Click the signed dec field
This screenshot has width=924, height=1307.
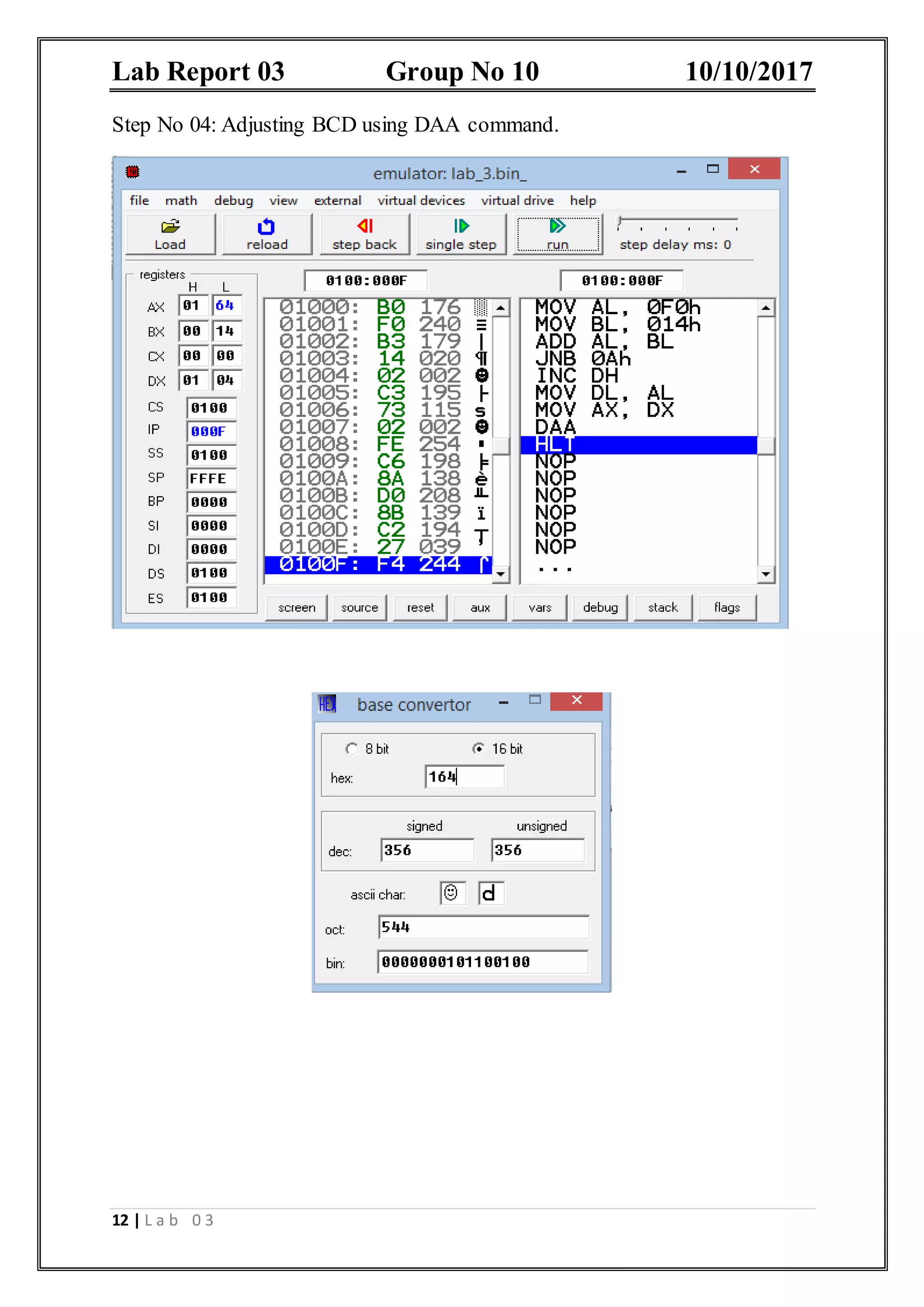click(427, 850)
